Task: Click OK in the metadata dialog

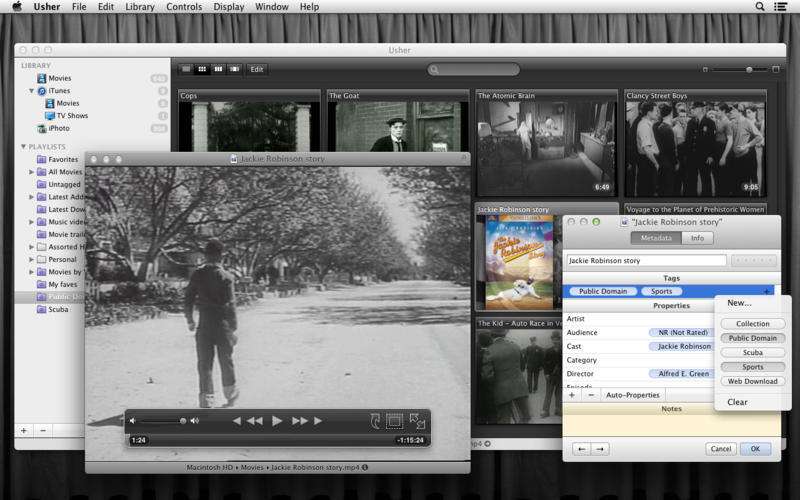Action: pos(754,449)
